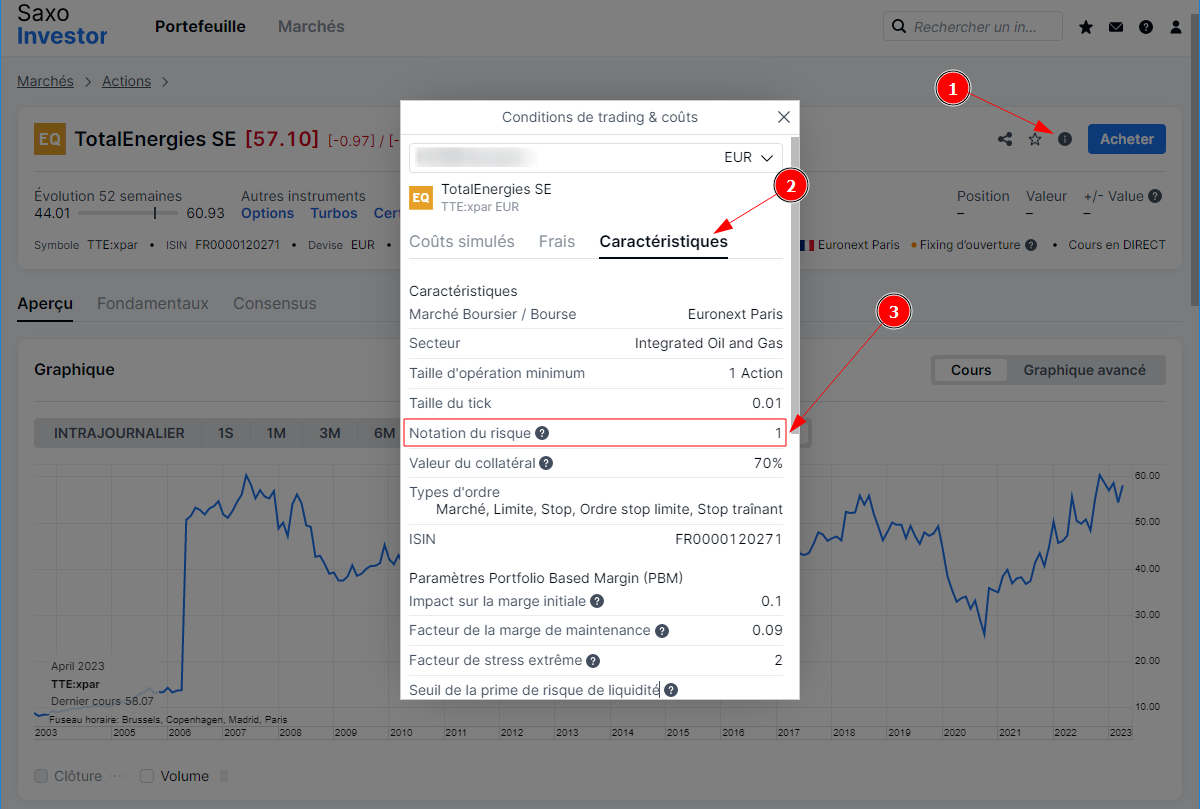Click the 52-week range slider bar

(126, 213)
